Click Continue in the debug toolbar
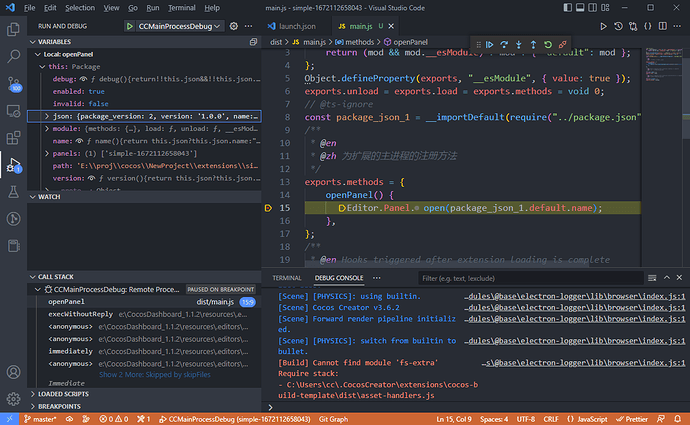The image size is (690, 425). click(490, 45)
